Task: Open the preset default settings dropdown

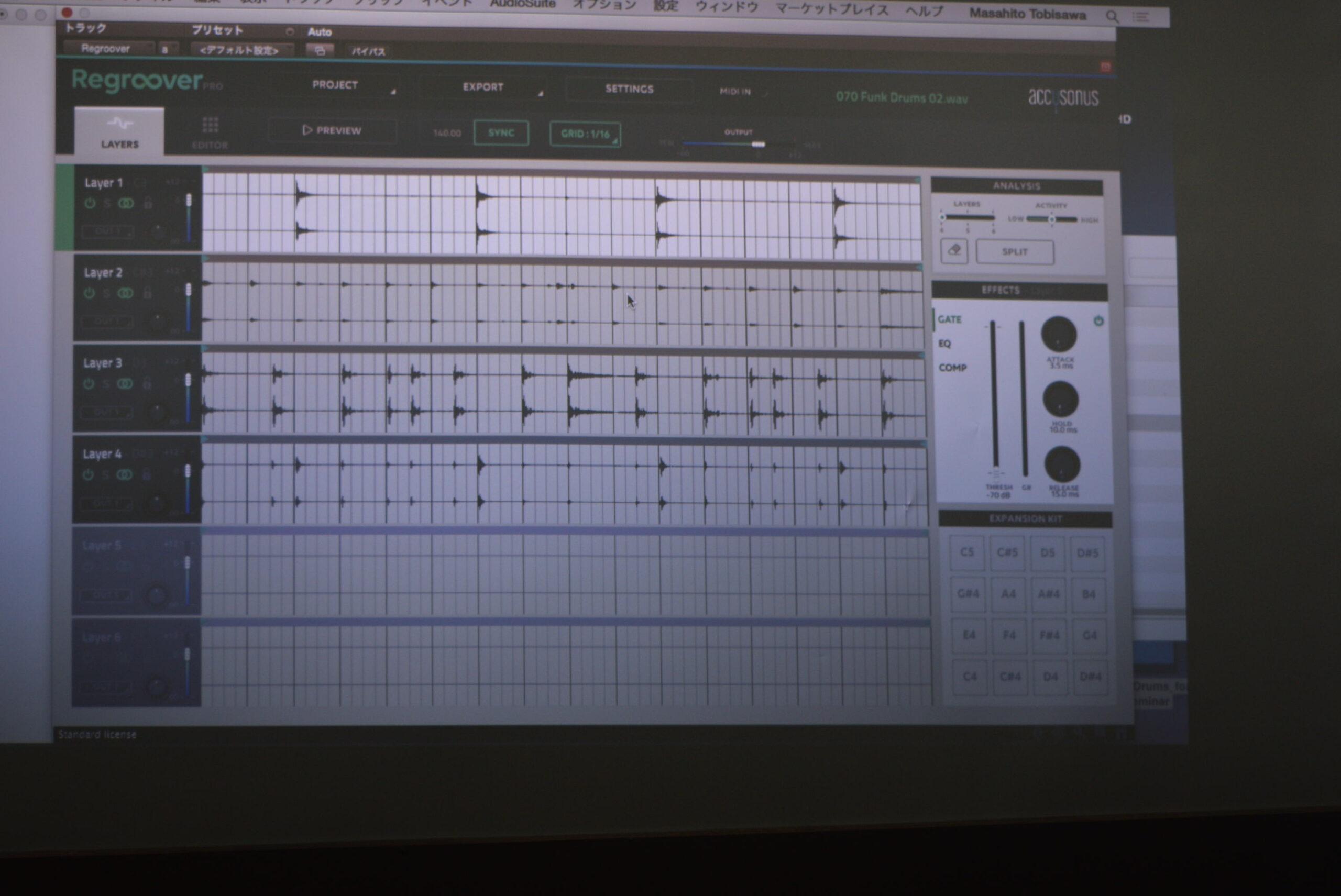Action: 242,50
